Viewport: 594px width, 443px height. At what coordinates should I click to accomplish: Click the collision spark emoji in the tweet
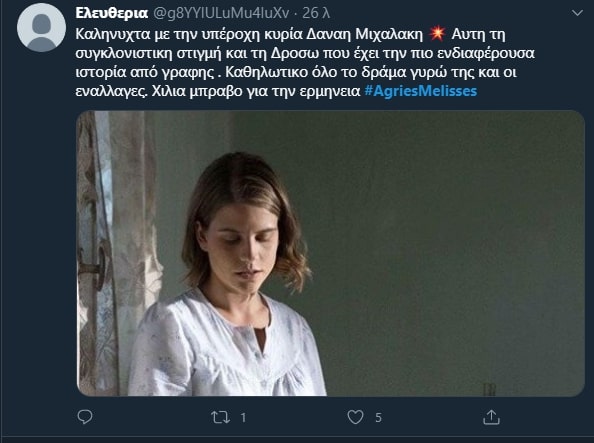click(437, 34)
